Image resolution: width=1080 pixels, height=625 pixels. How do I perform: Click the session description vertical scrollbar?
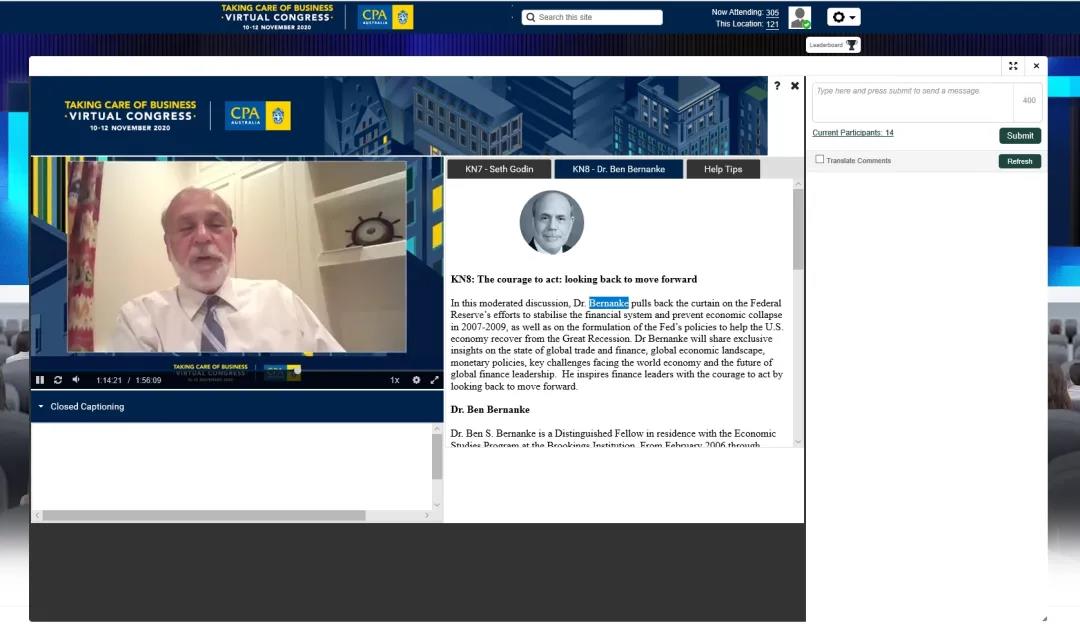pos(798,229)
